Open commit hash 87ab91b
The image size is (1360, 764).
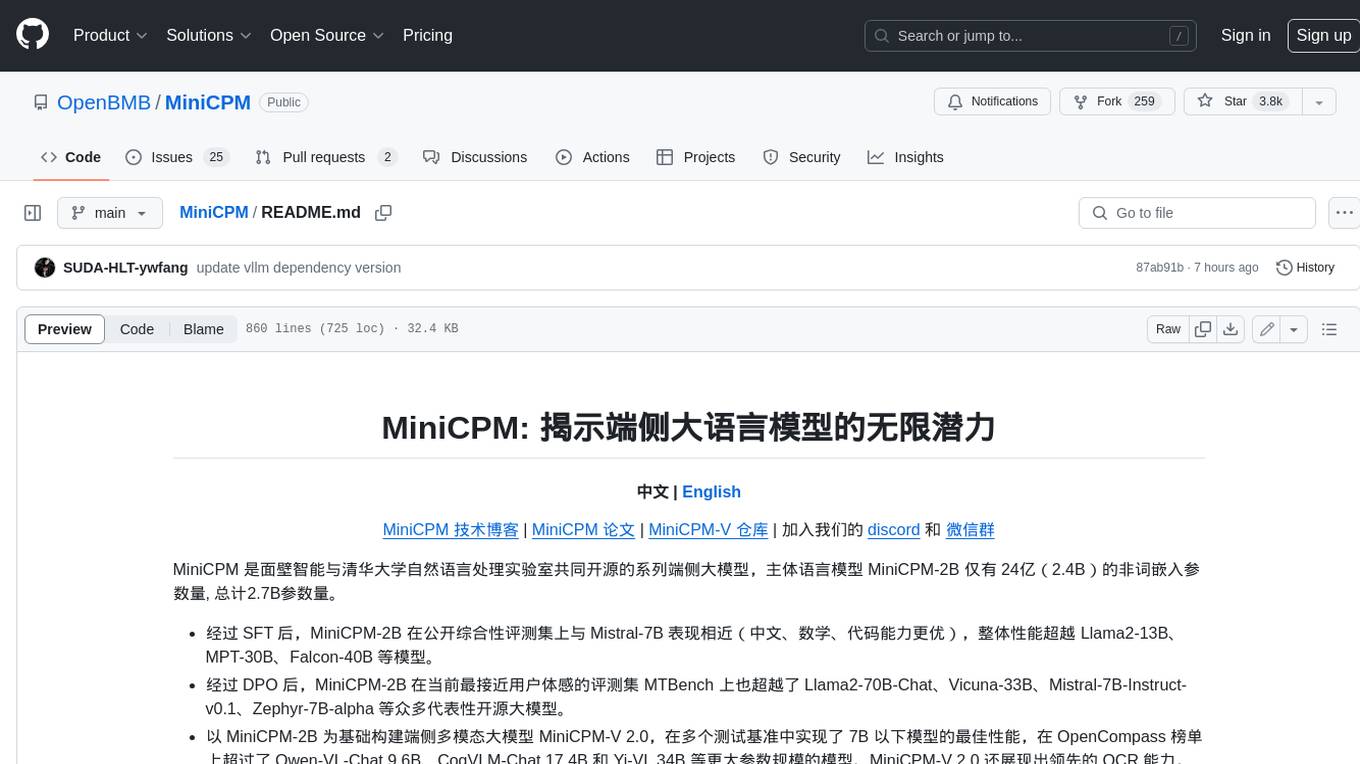coord(1159,268)
